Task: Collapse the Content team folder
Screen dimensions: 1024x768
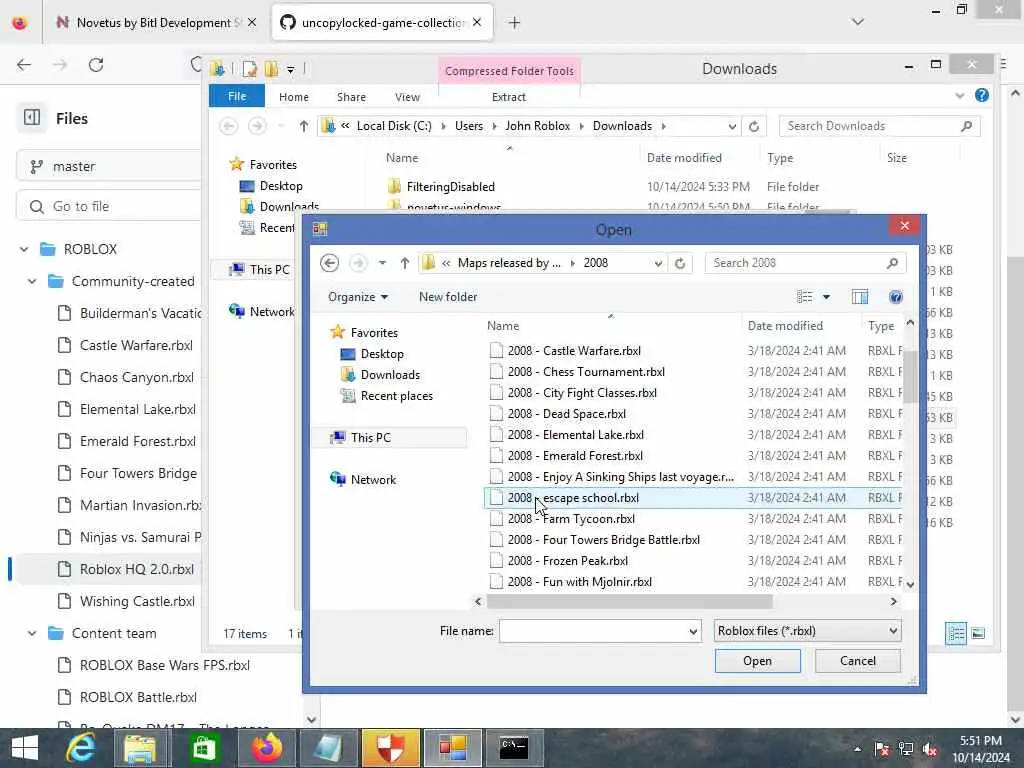Action: pyautogui.click(x=32, y=633)
